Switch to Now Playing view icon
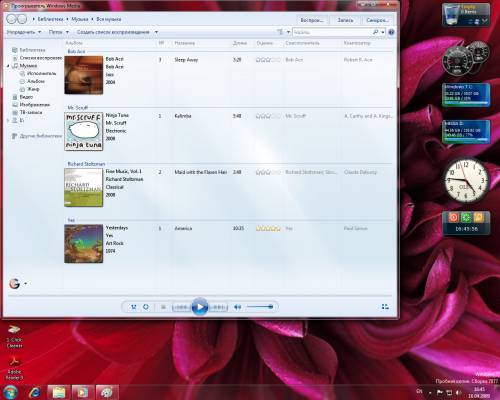This screenshot has width=500, height=400. [x=385, y=307]
